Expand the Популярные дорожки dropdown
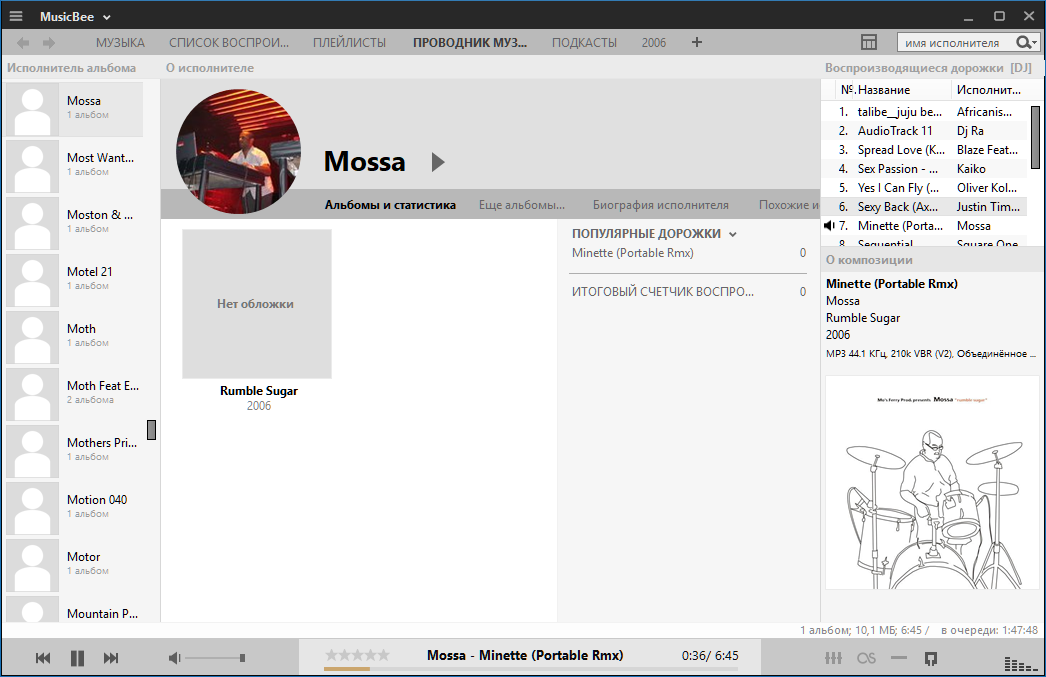This screenshot has height=677, width=1046. point(733,234)
